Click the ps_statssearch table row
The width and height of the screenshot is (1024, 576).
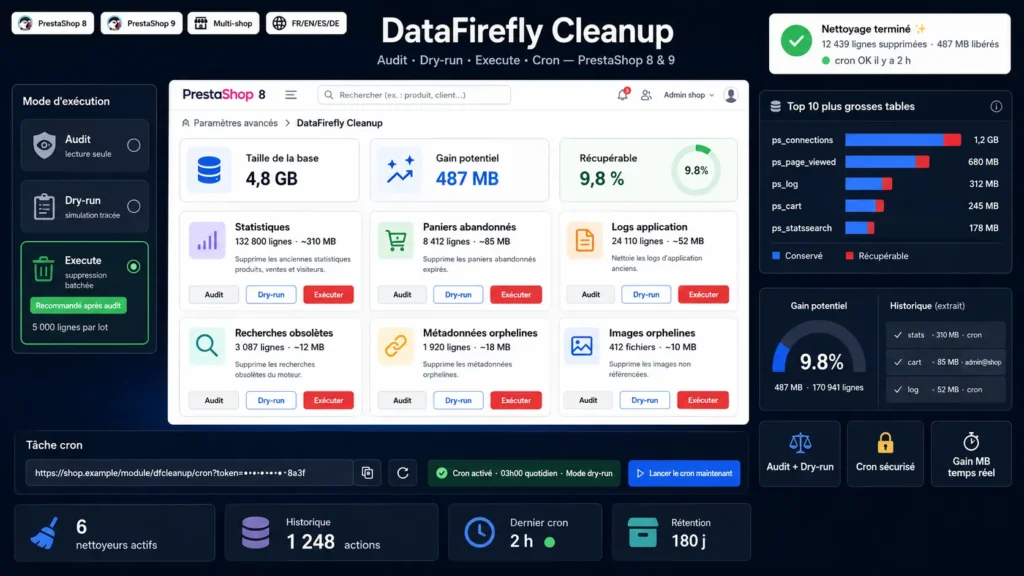coord(885,228)
